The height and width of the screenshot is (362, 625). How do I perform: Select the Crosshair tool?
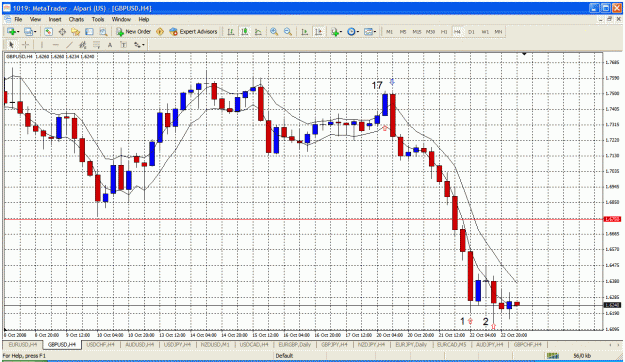[x=25, y=45]
